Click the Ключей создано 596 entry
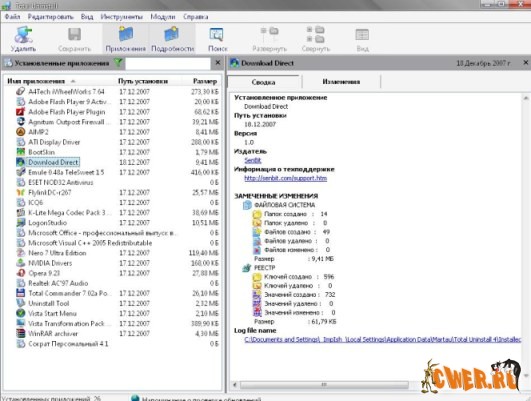The image size is (531, 401). (293, 277)
